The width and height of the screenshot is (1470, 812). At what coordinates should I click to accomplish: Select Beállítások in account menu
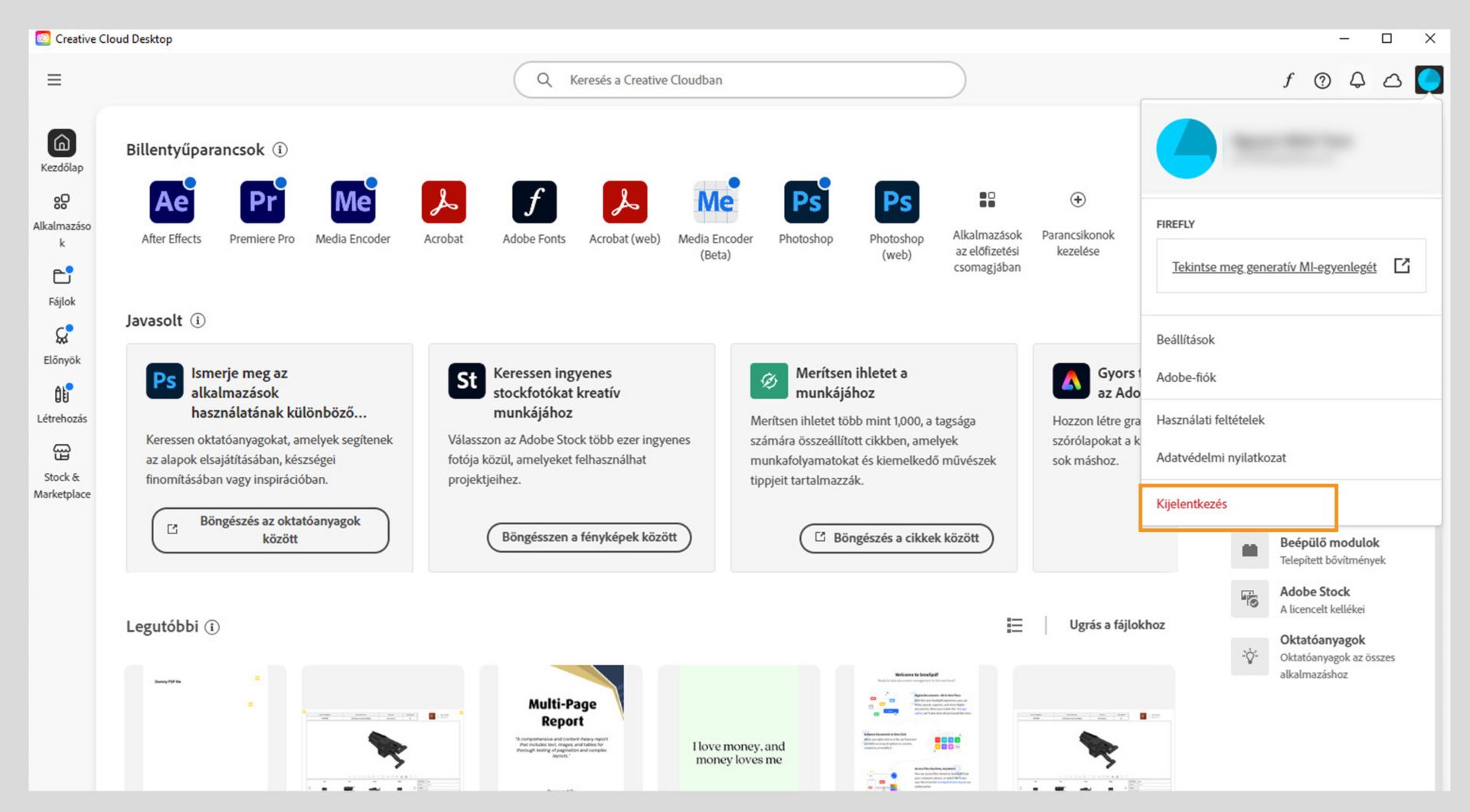click(1185, 340)
